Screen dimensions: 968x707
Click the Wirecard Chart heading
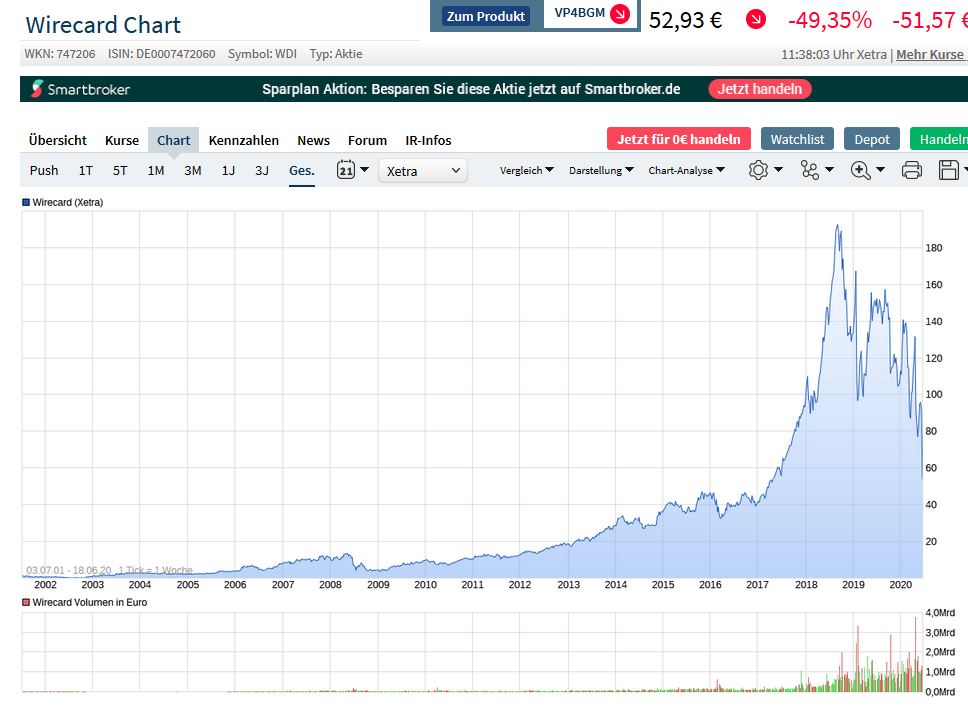click(103, 25)
